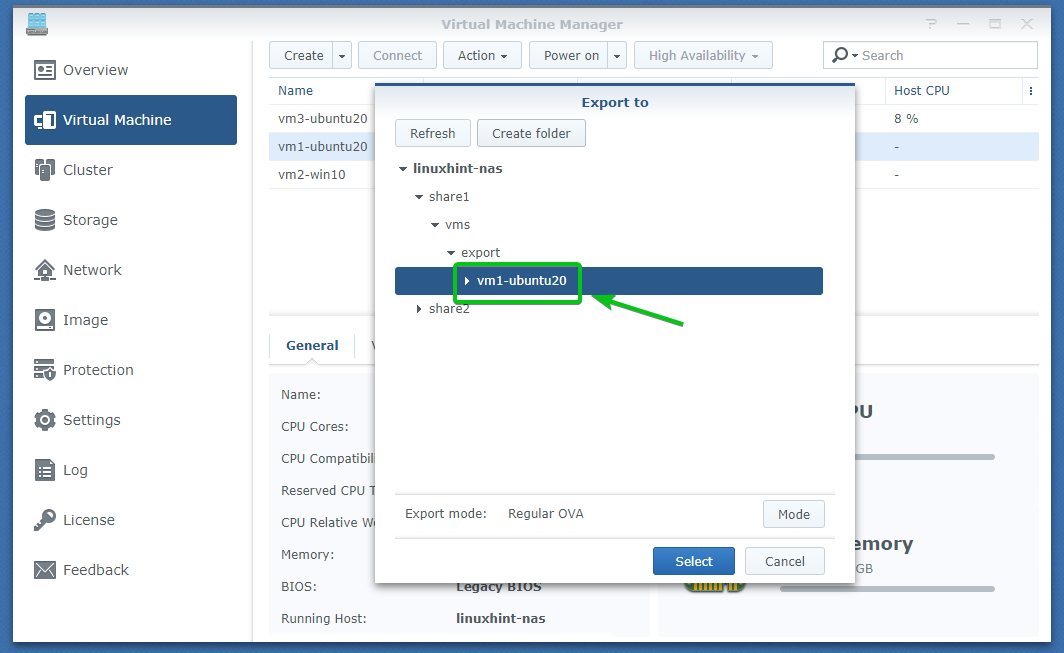Screen dimensions: 1064x653
Task: Open the Power on dropdown arrow
Action: [x=617, y=56]
